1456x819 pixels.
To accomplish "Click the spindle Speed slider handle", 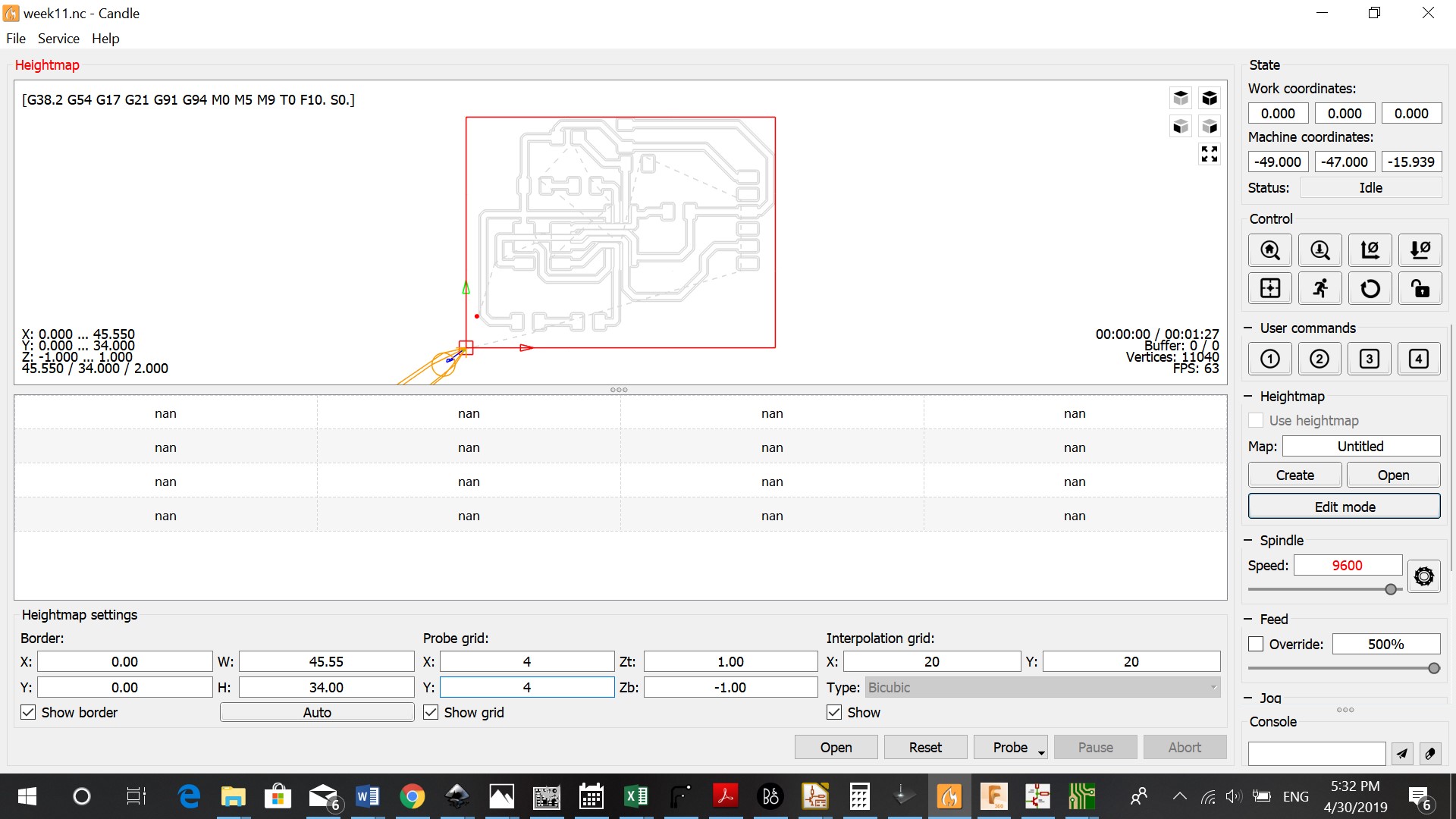I will coord(1391,589).
